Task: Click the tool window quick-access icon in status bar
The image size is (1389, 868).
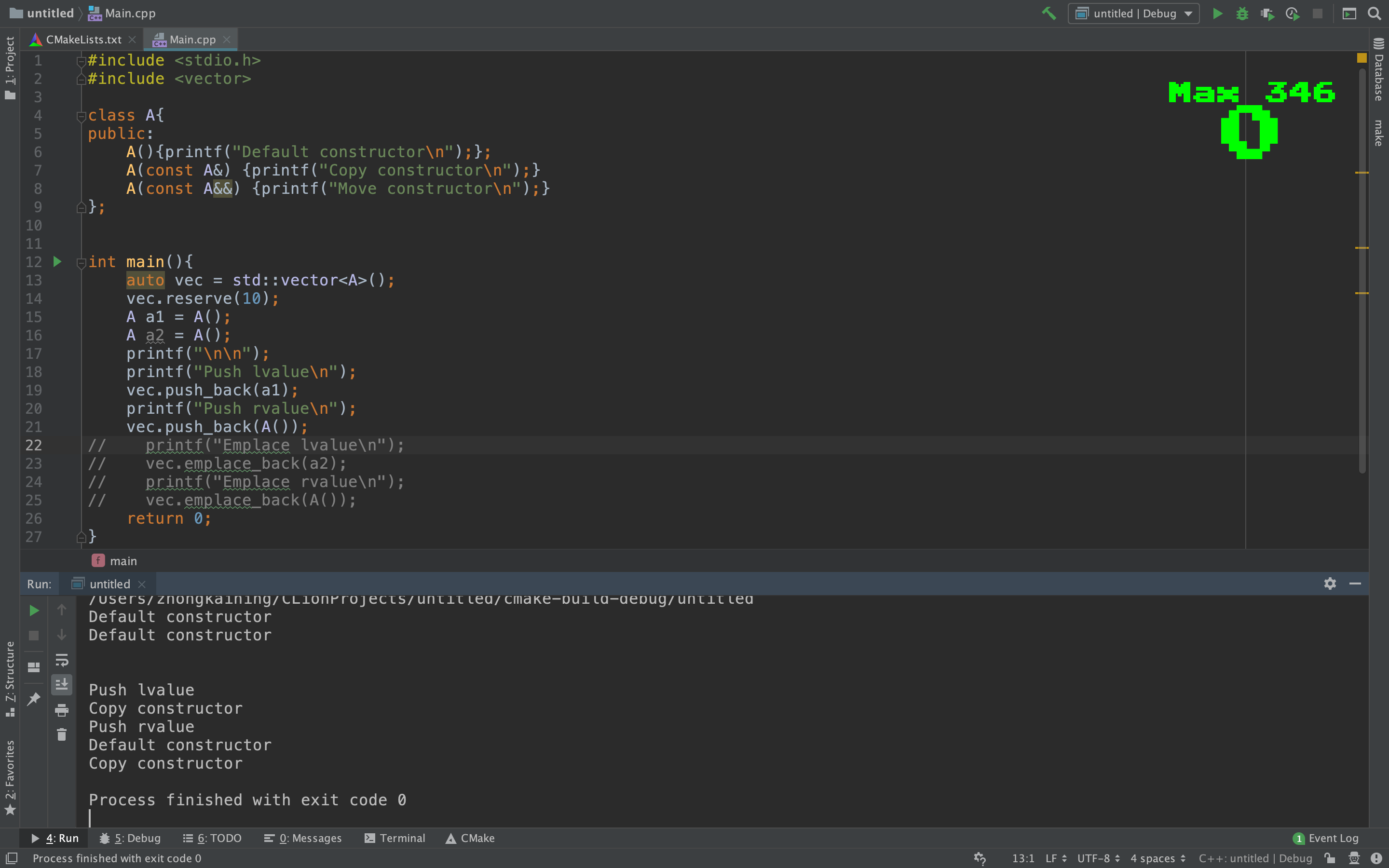Action: (x=12, y=858)
